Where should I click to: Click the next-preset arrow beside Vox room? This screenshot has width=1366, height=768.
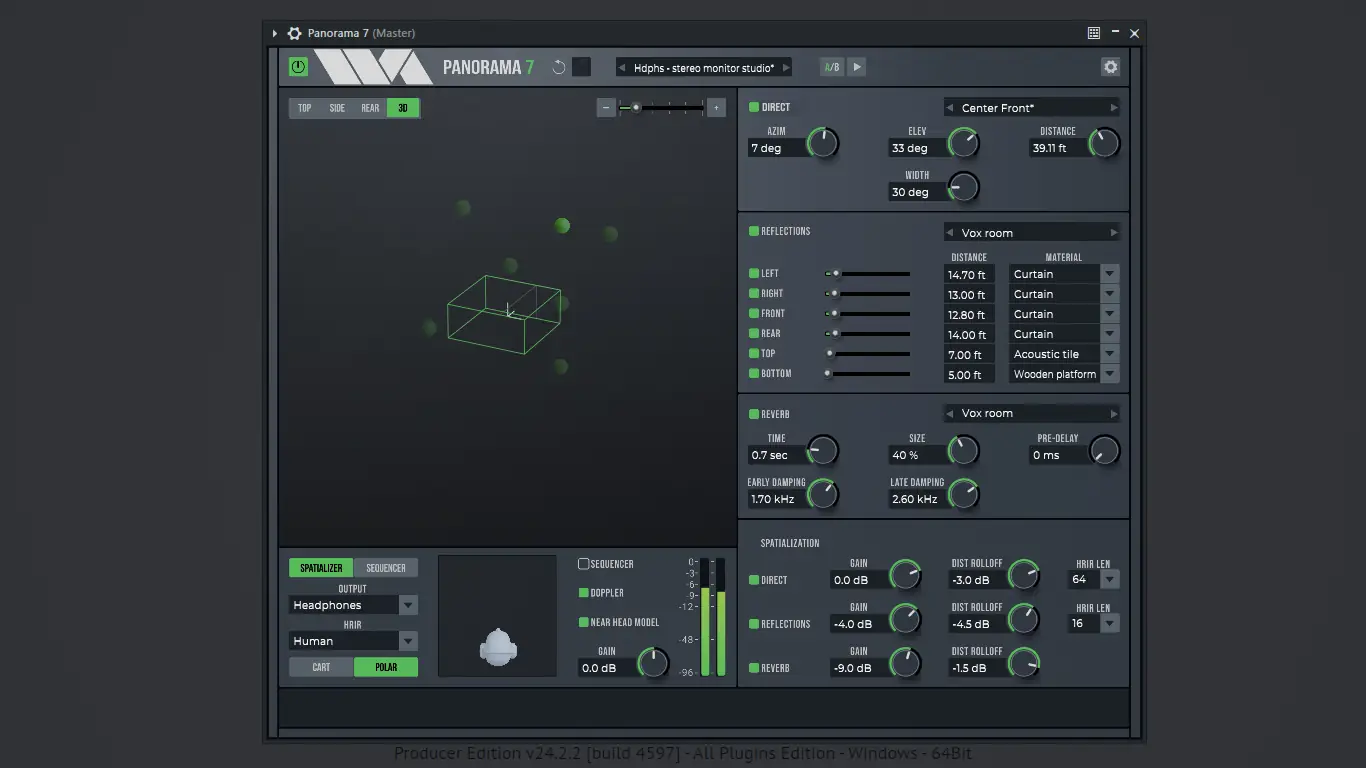pyautogui.click(x=1114, y=231)
